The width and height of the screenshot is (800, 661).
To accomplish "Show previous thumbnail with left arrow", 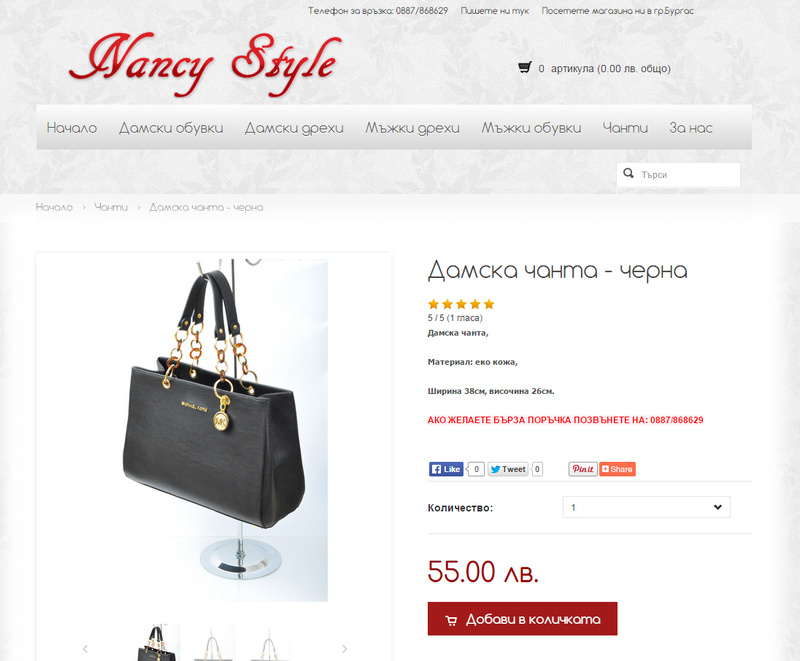I will point(85,649).
